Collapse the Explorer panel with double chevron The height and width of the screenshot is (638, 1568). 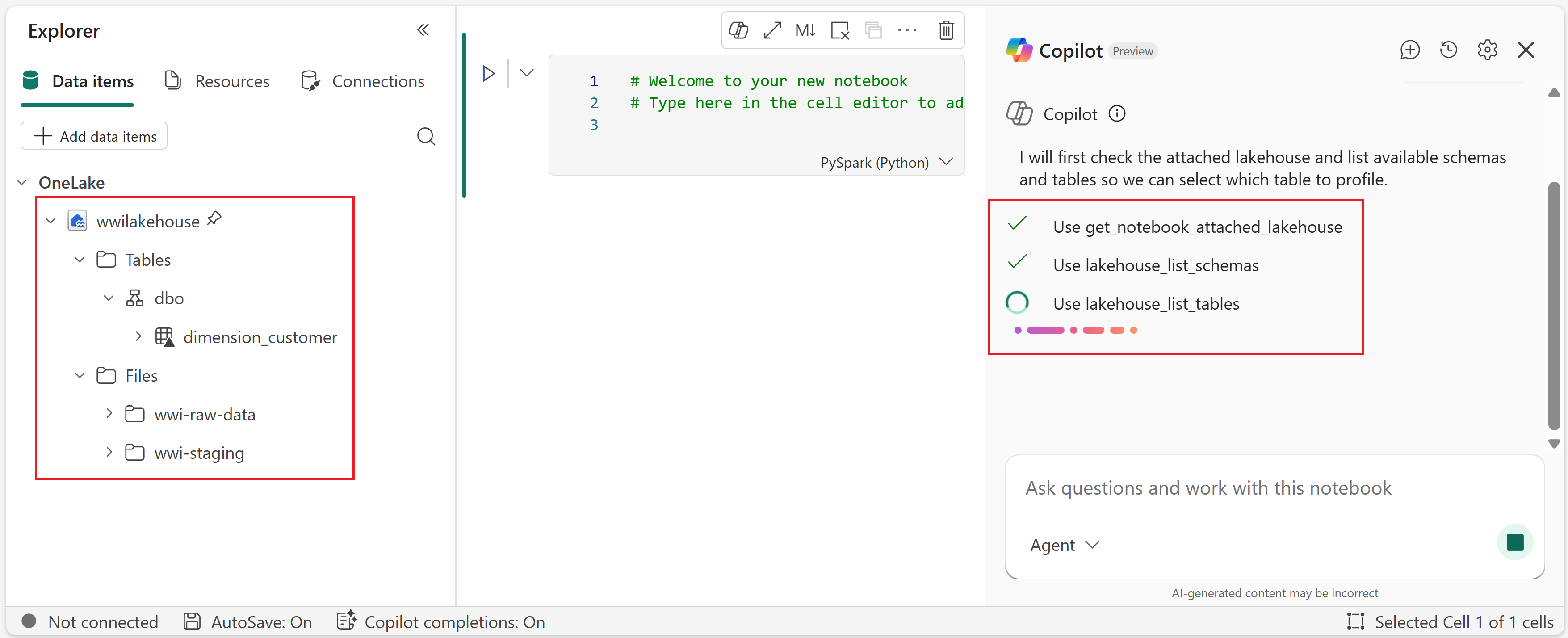click(x=423, y=30)
